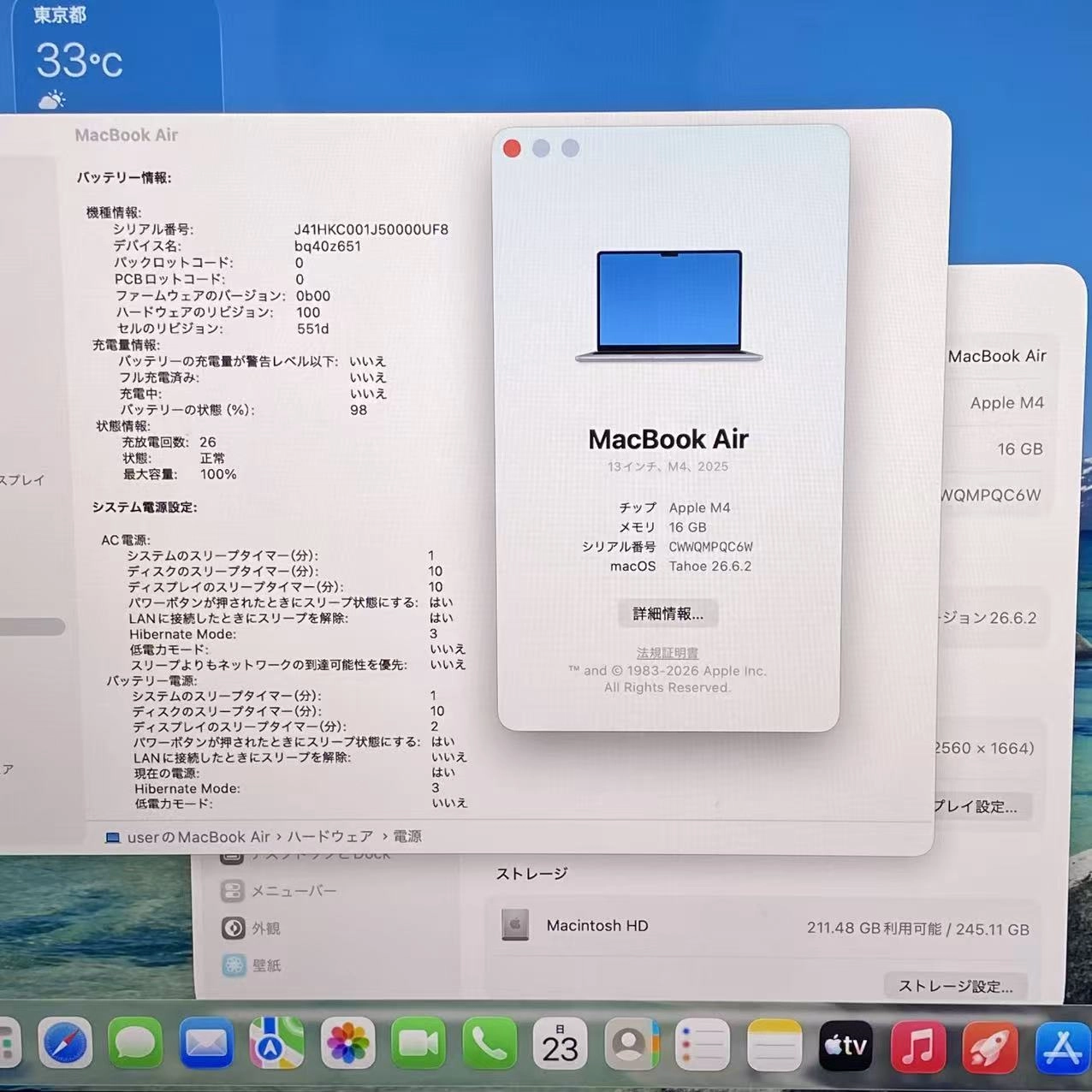Click 211.48 GB 利用可能 / 245.11 GB text
The width and height of the screenshot is (1092, 1092).
pos(918,929)
